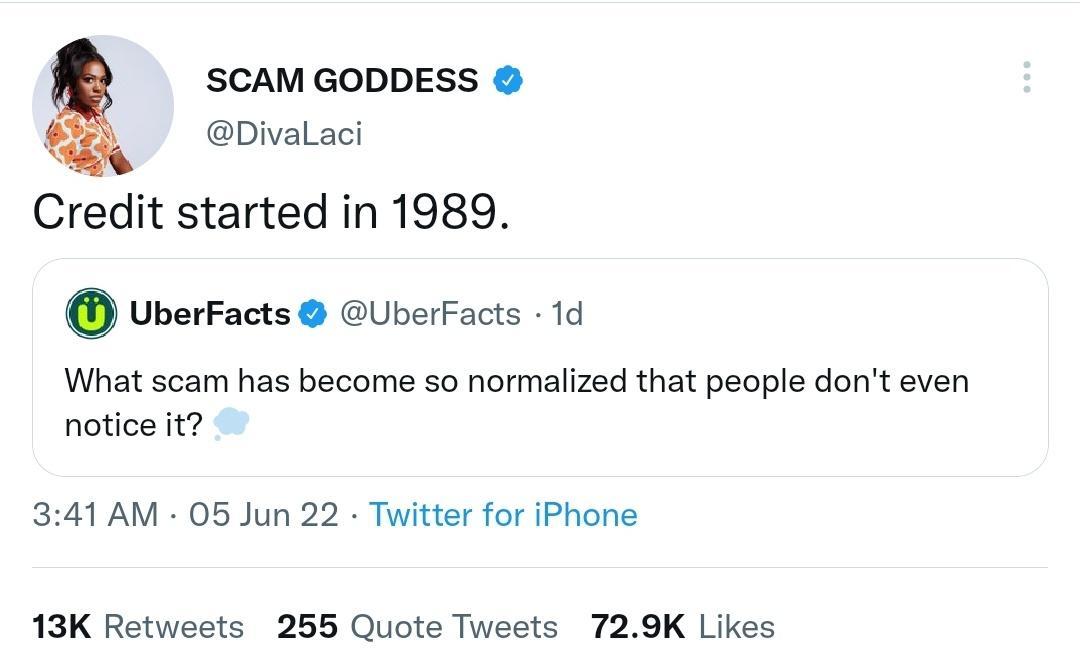The width and height of the screenshot is (1080, 666).
Task: Click the 05 Jun 22 date
Action: (264, 515)
